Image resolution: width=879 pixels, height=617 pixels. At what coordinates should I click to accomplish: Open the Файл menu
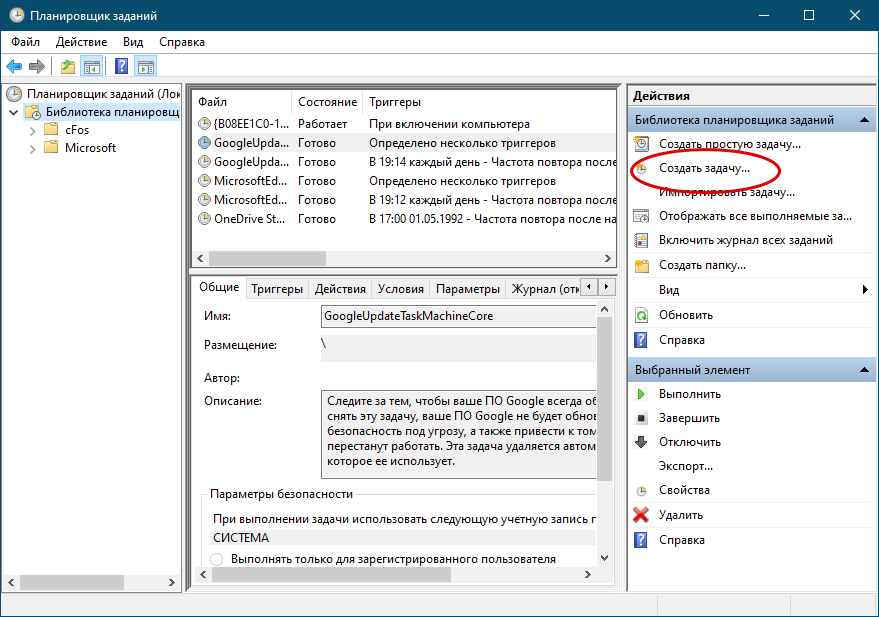[26, 42]
